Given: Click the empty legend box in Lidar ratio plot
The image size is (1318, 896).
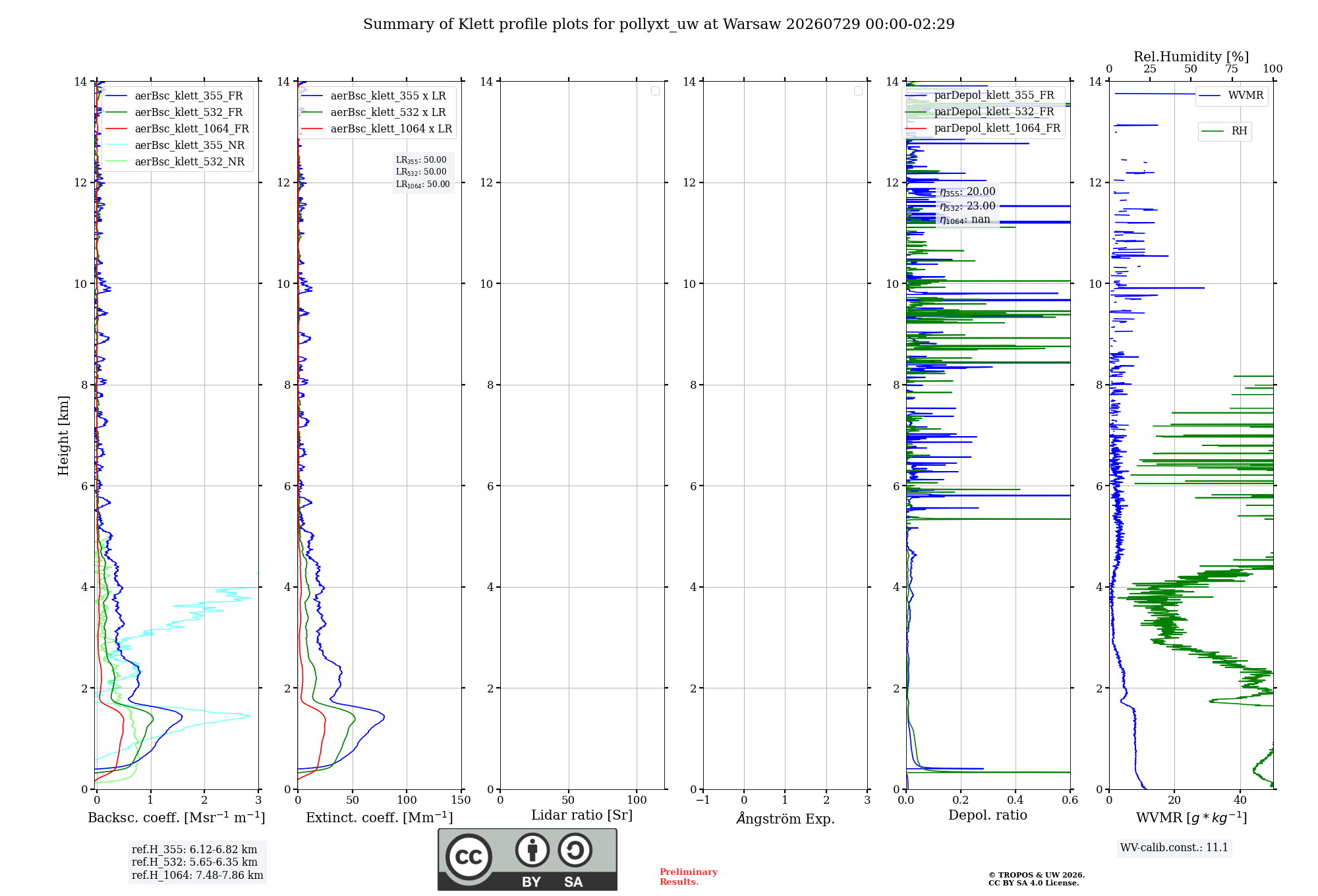Looking at the screenshot, I should click(x=655, y=91).
